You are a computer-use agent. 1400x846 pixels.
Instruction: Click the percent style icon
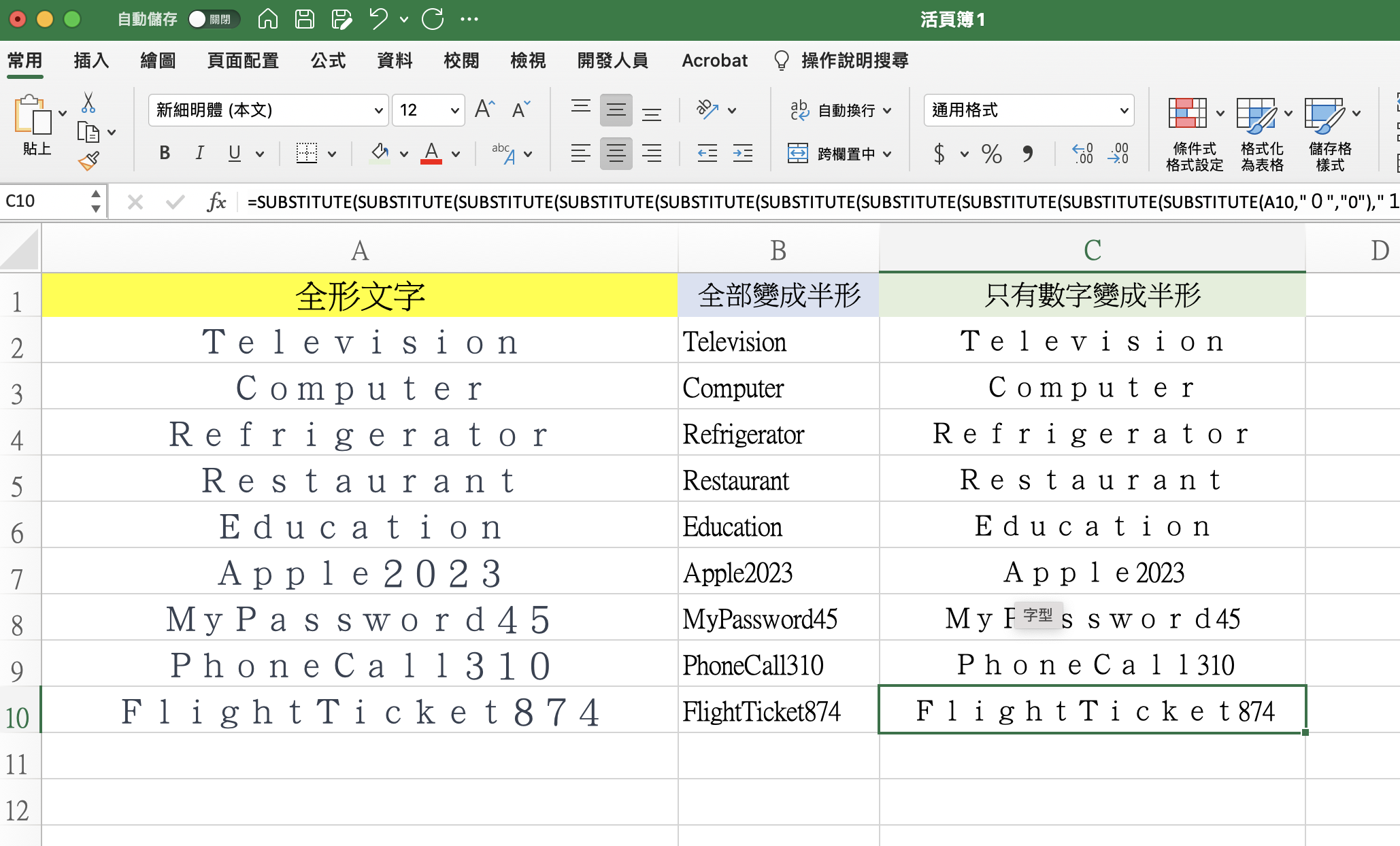coord(991,154)
